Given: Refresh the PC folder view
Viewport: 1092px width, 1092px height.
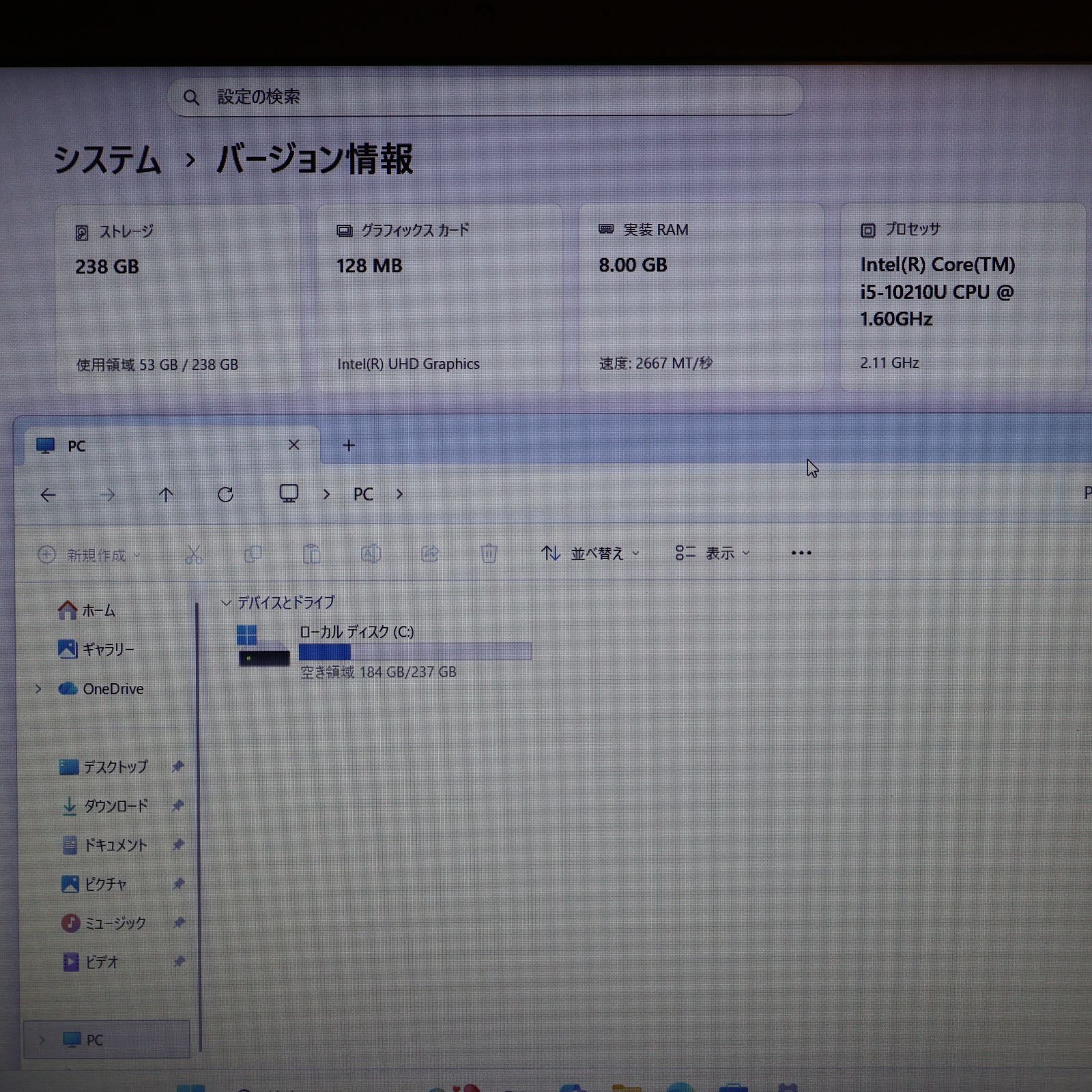Looking at the screenshot, I should [x=225, y=494].
